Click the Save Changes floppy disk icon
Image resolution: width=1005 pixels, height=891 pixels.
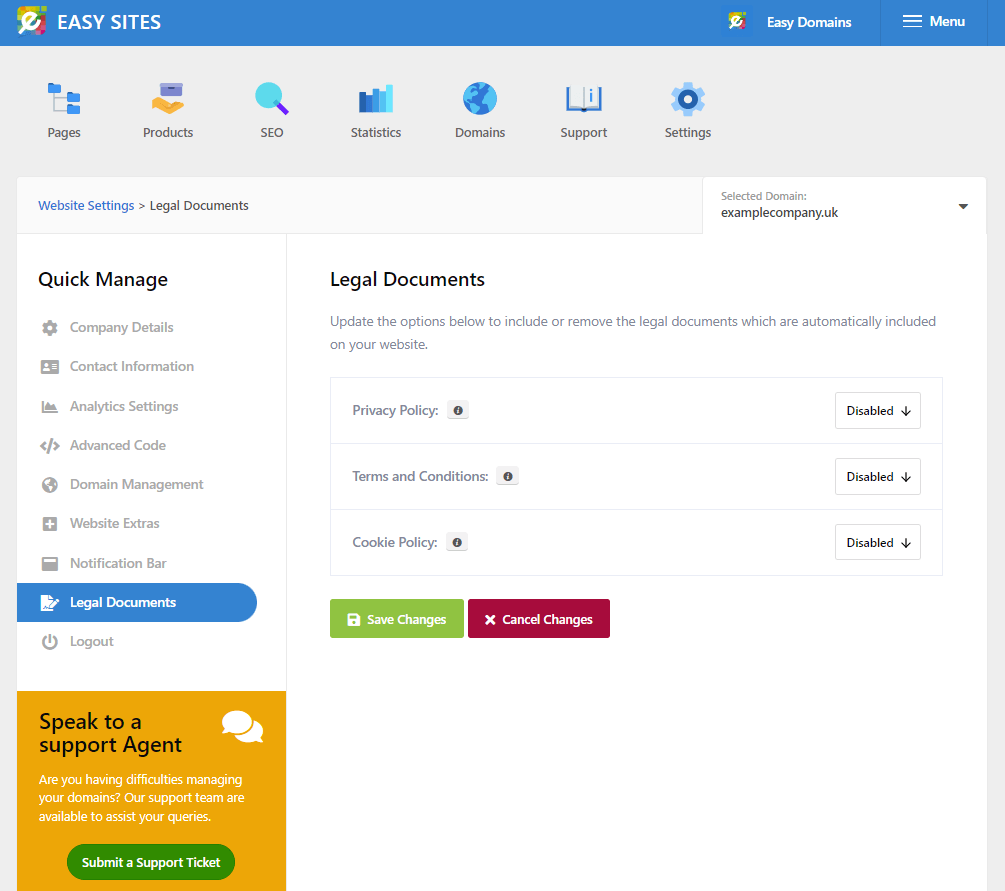354,619
